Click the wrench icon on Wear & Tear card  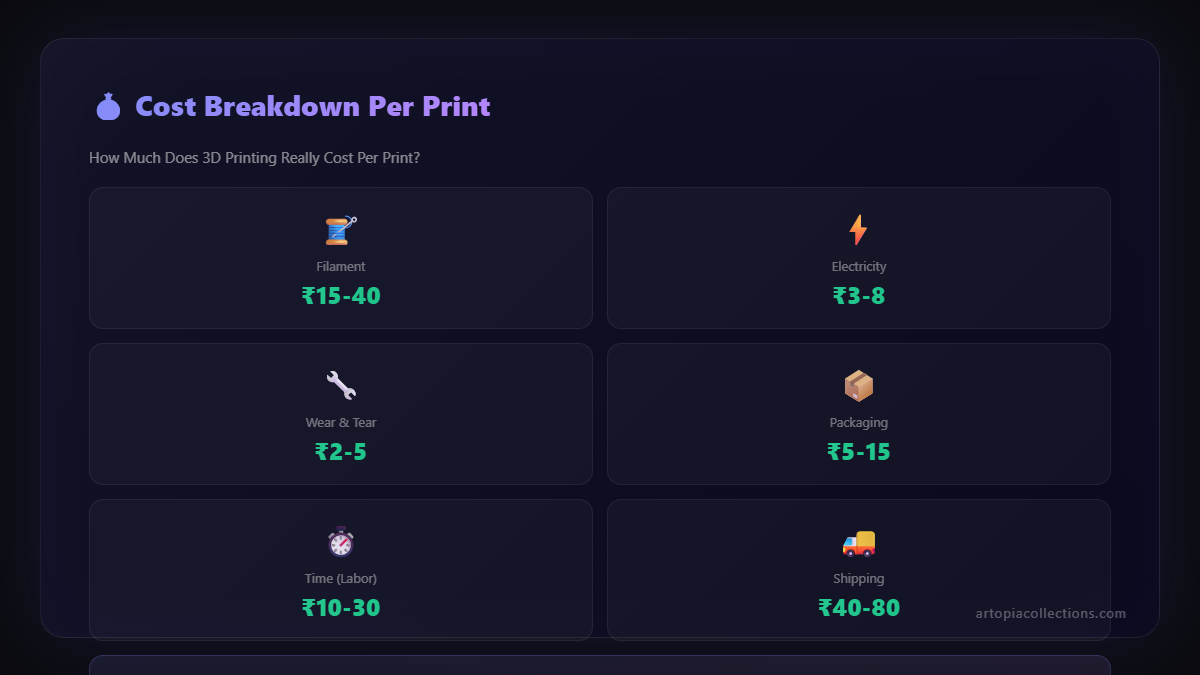tap(341, 385)
